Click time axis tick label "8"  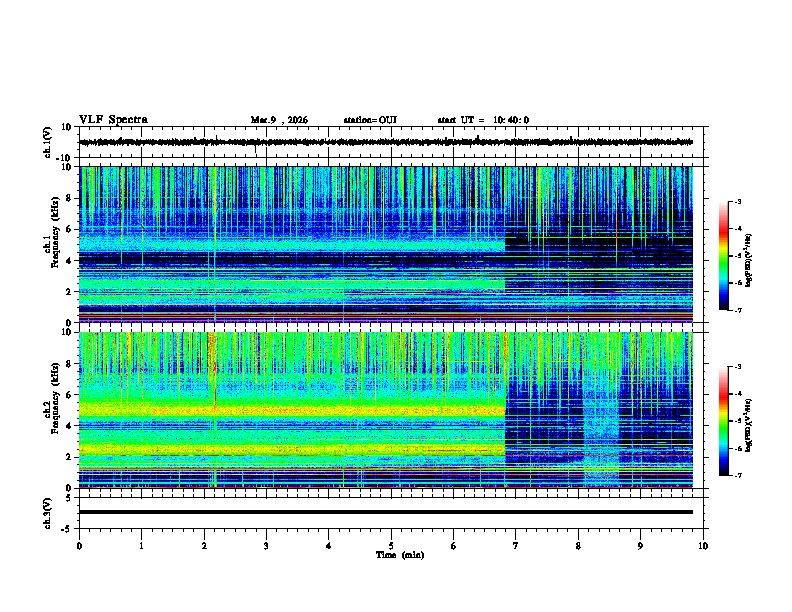[x=578, y=546]
